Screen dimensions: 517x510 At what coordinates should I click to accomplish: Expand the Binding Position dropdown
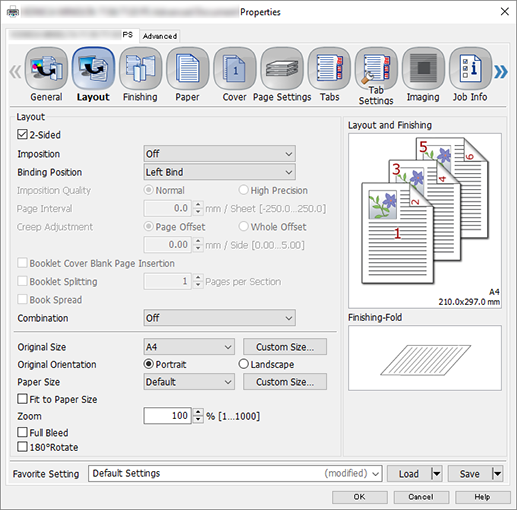(x=219, y=172)
